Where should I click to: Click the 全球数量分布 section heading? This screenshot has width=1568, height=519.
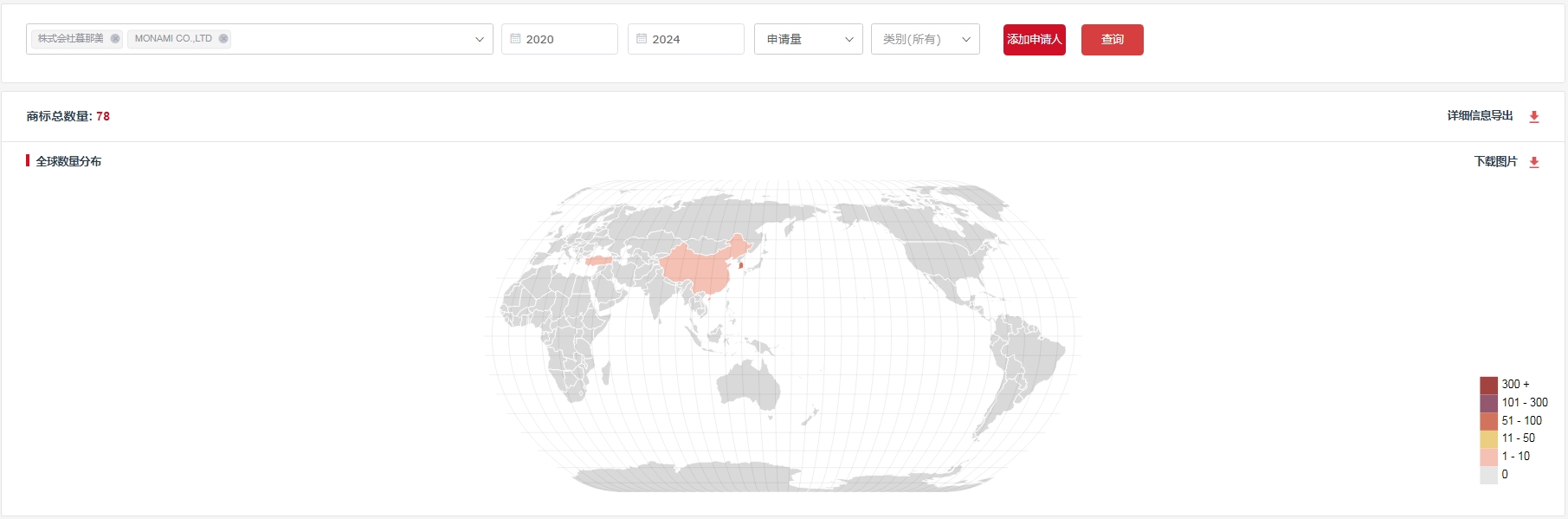pyautogui.click(x=68, y=161)
